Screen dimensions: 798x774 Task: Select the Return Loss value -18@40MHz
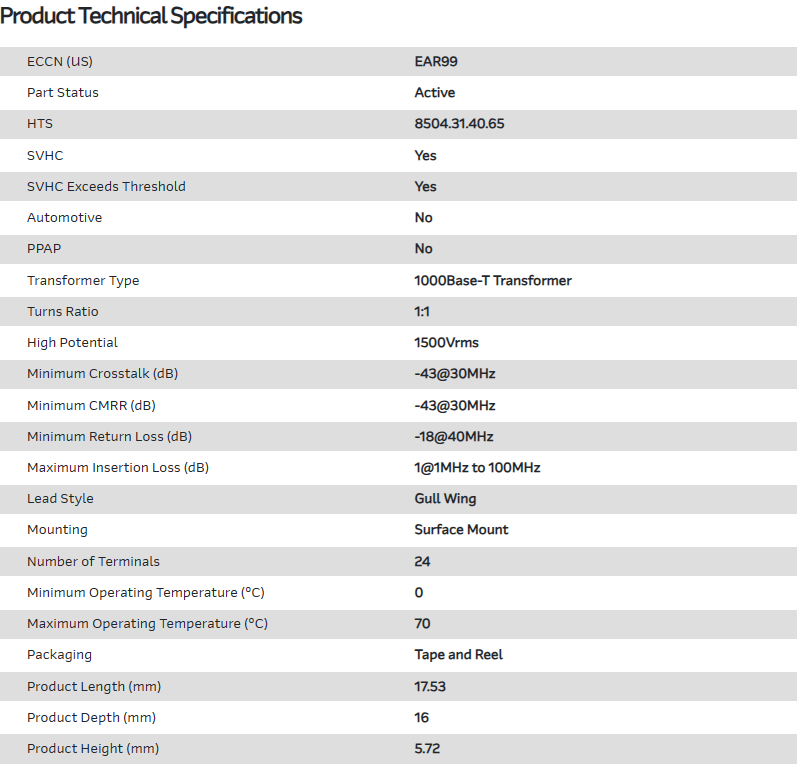454,437
